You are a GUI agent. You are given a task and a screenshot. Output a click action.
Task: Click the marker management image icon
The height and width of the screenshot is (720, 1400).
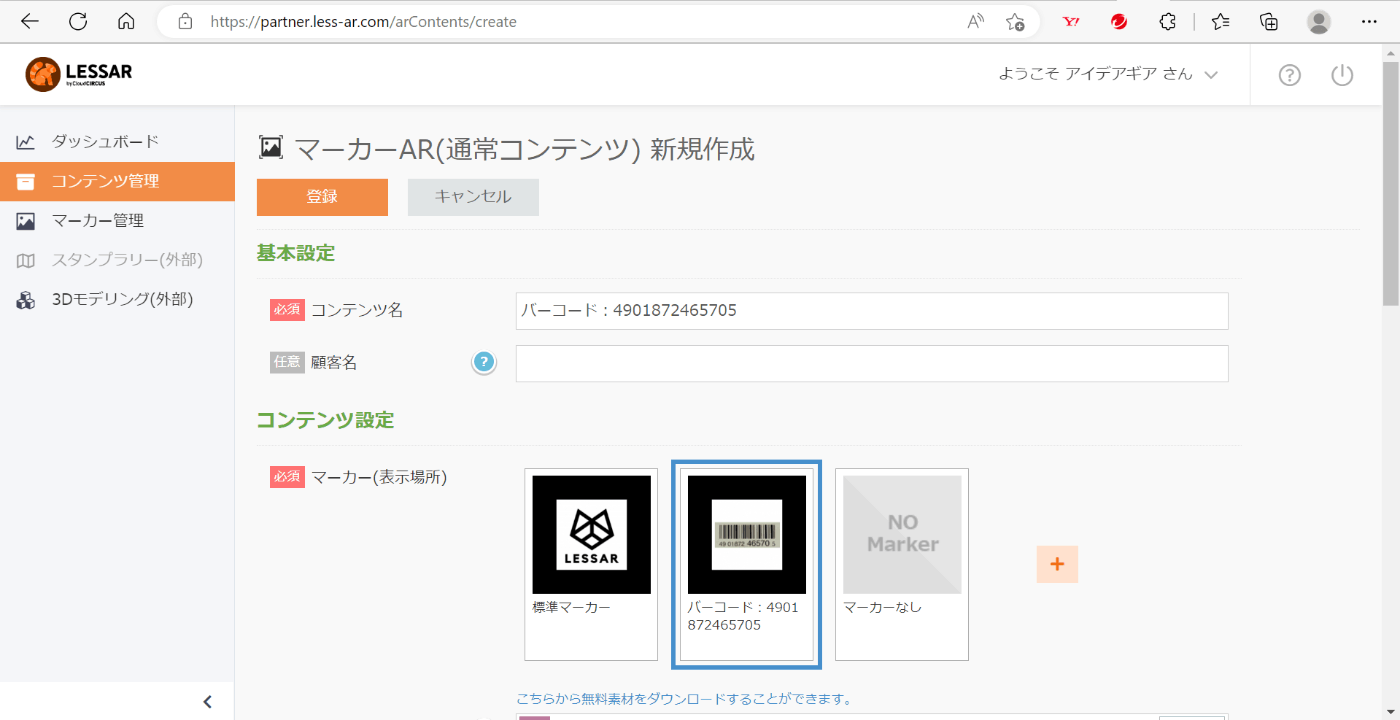click(26, 221)
